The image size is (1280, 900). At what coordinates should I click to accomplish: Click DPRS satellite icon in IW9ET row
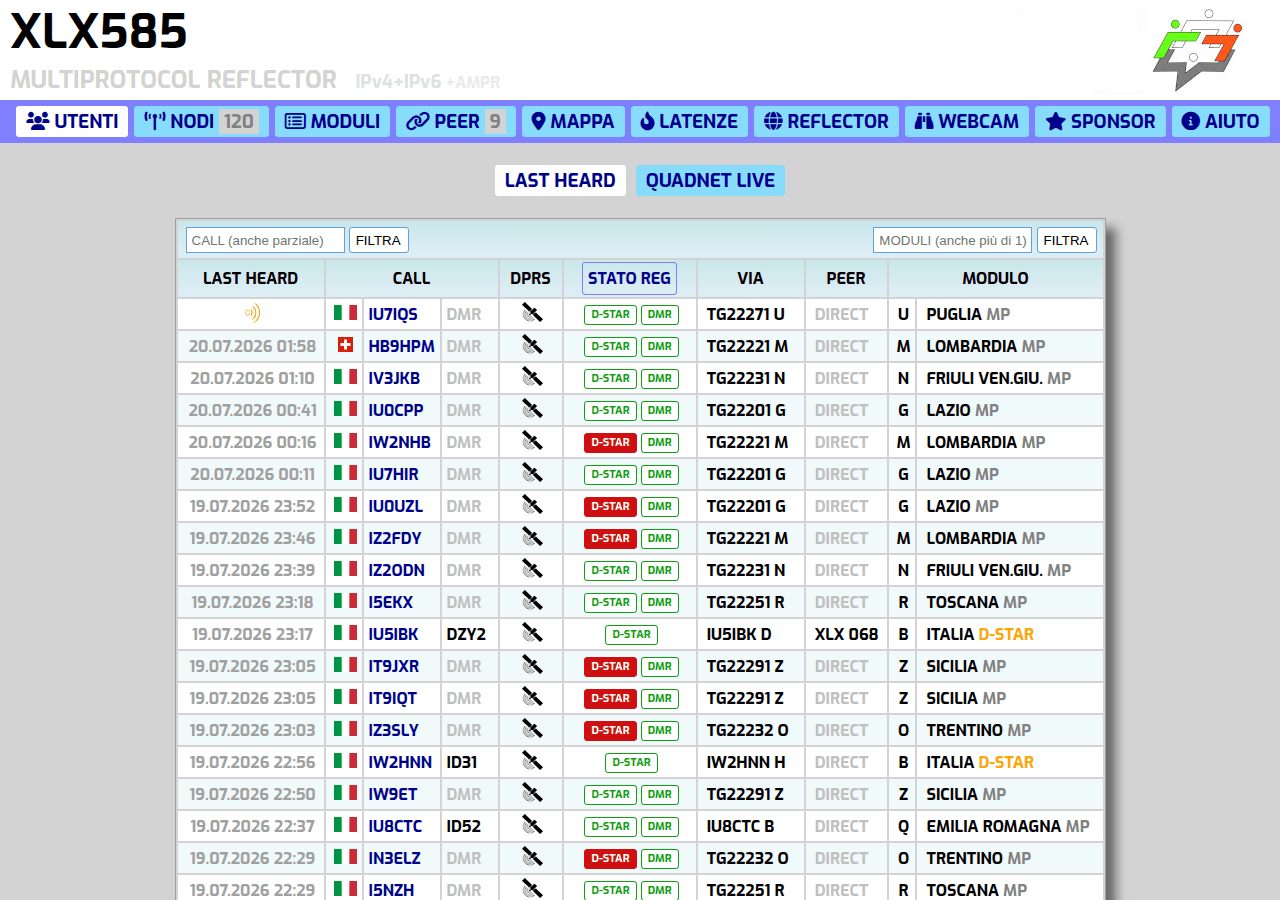point(532,793)
